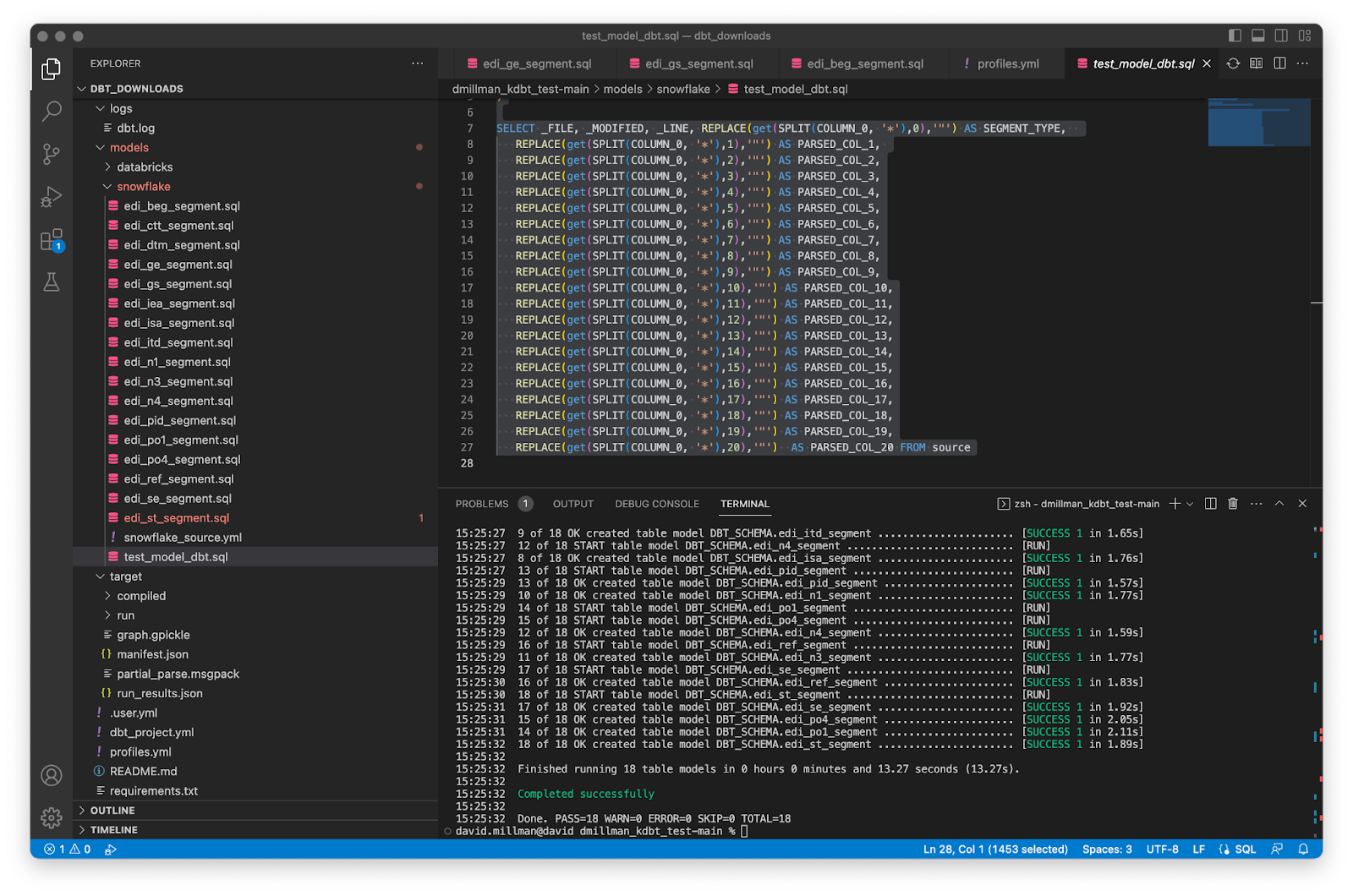Click the models breadcrumb
Viewport: 1353px width, 896px height.
pyautogui.click(x=623, y=89)
